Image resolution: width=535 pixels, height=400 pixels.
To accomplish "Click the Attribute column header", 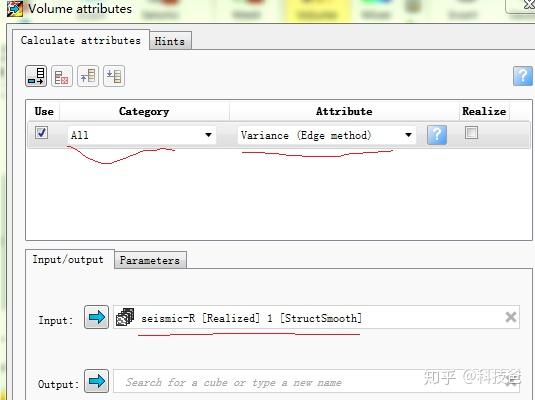I will point(344,111).
